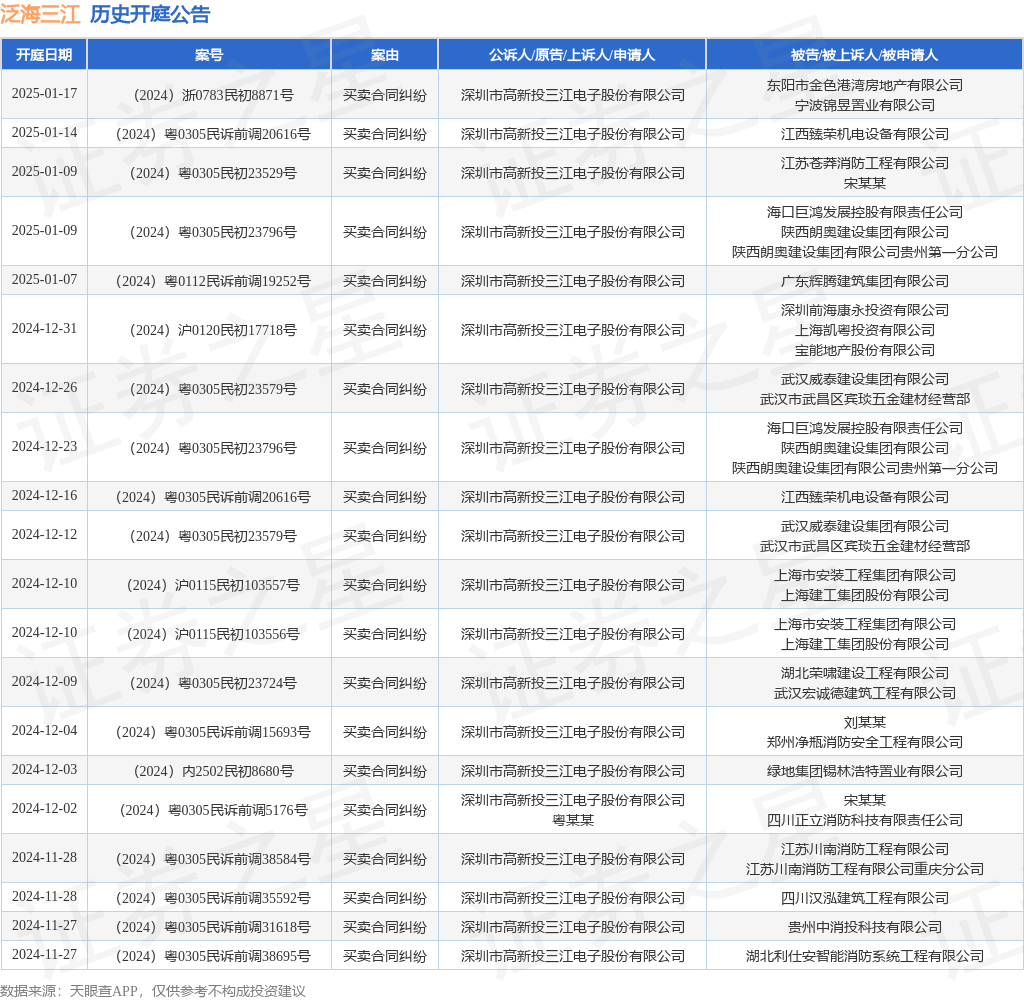The image size is (1024, 1000).
Task: Click the 被告/被上诉人/被申请人 column header
Action: pos(865,55)
